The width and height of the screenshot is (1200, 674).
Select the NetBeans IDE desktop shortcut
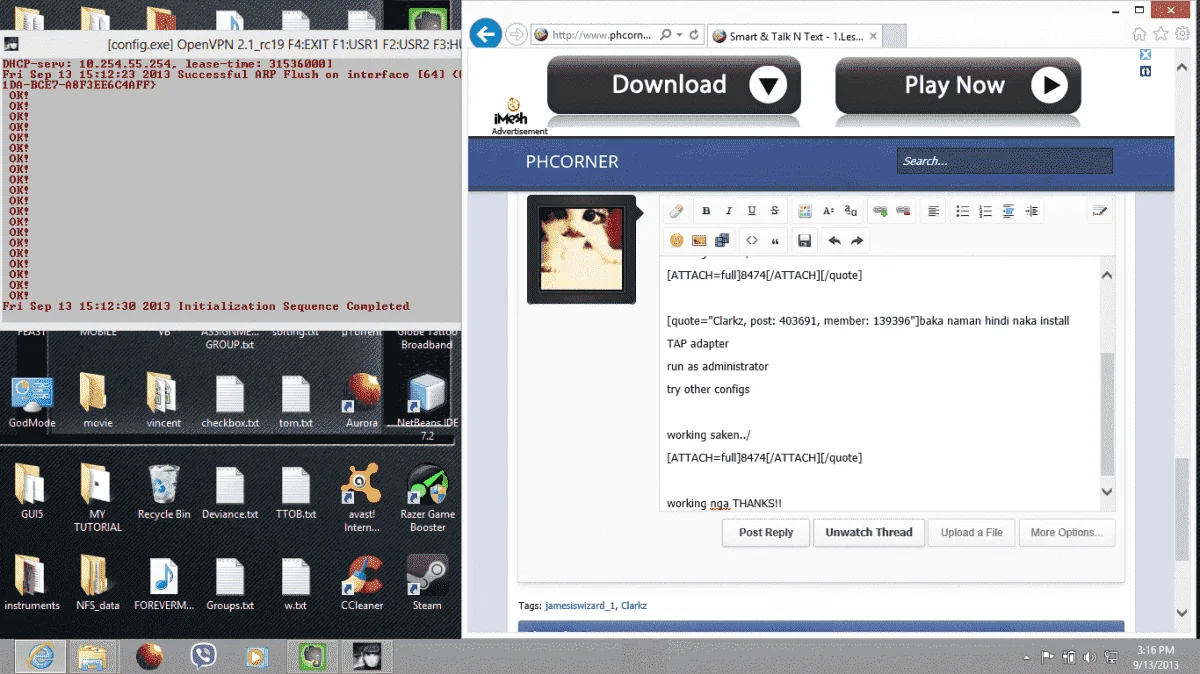point(427,408)
